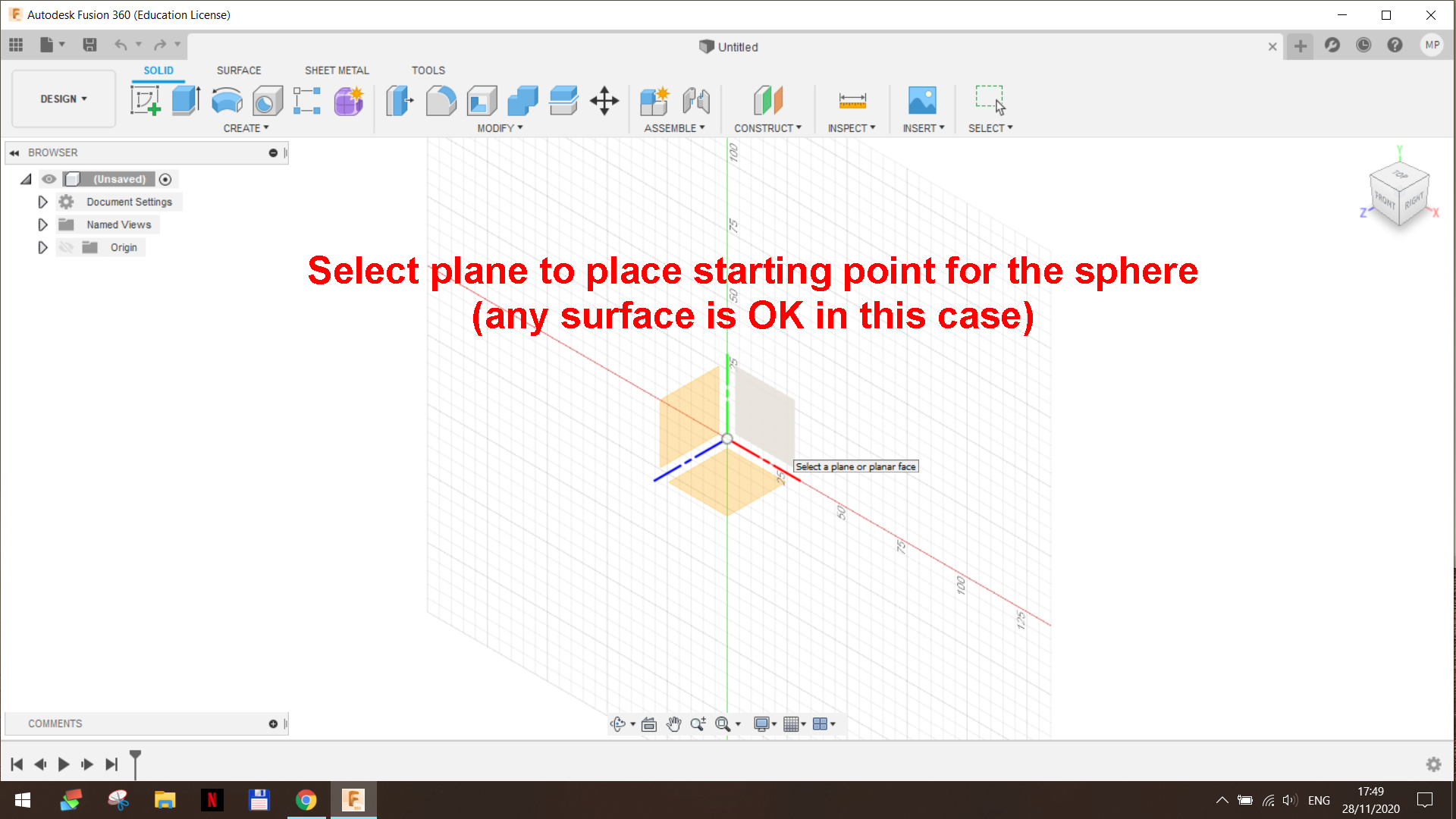Image resolution: width=1456 pixels, height=819 pixels.
Task: Click the Measure ruler icon
Action: (x=852, y=100)
